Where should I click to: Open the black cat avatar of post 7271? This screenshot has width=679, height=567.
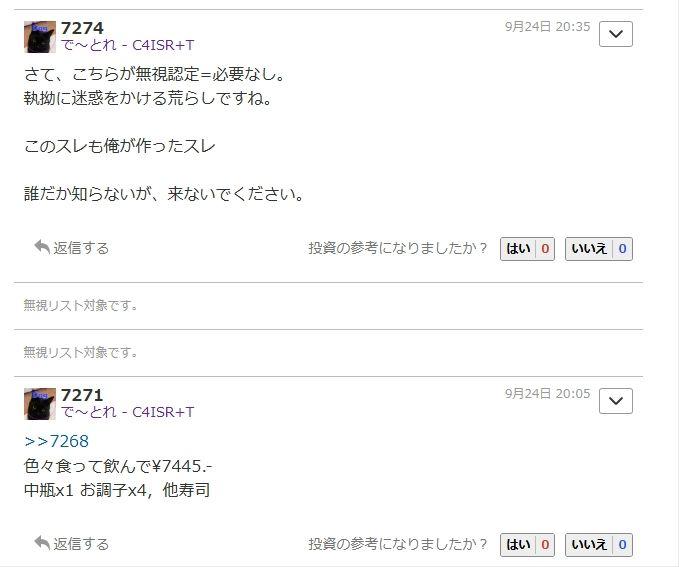[40, 404]
